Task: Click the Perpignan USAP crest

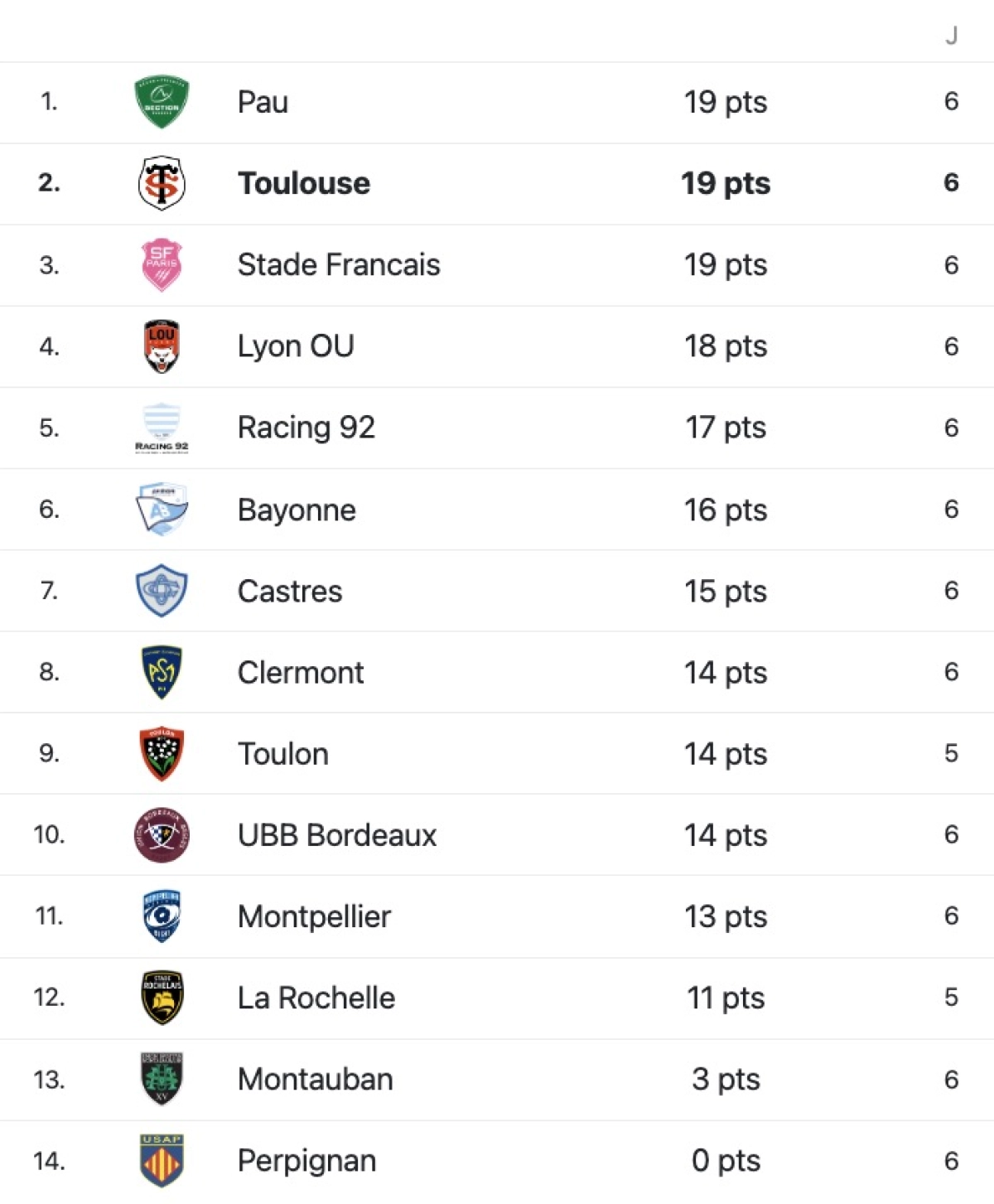Action: (x=162, y=1159)
